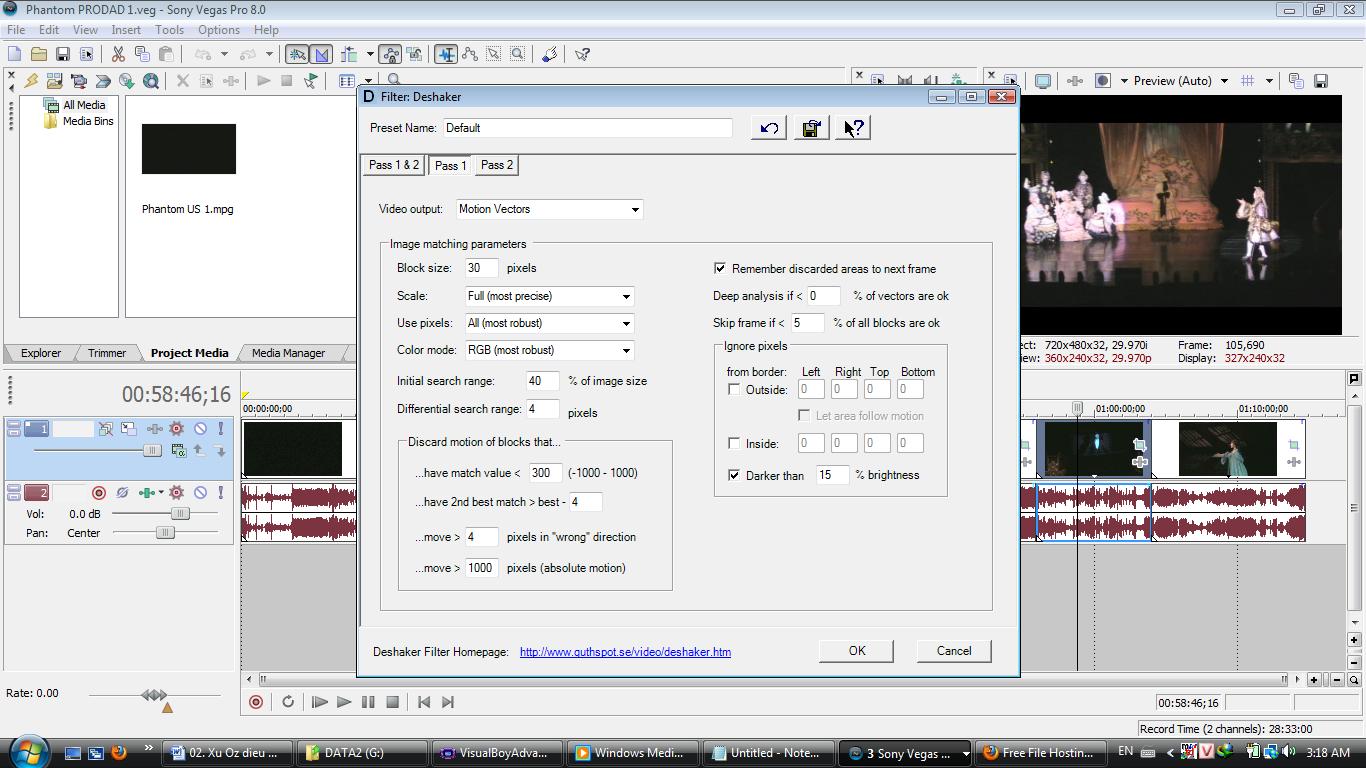The width and height of the screenshot is (1366, 768).
Task: Click the OK button in Deshaker dialog
Action: tap(857, 650)
